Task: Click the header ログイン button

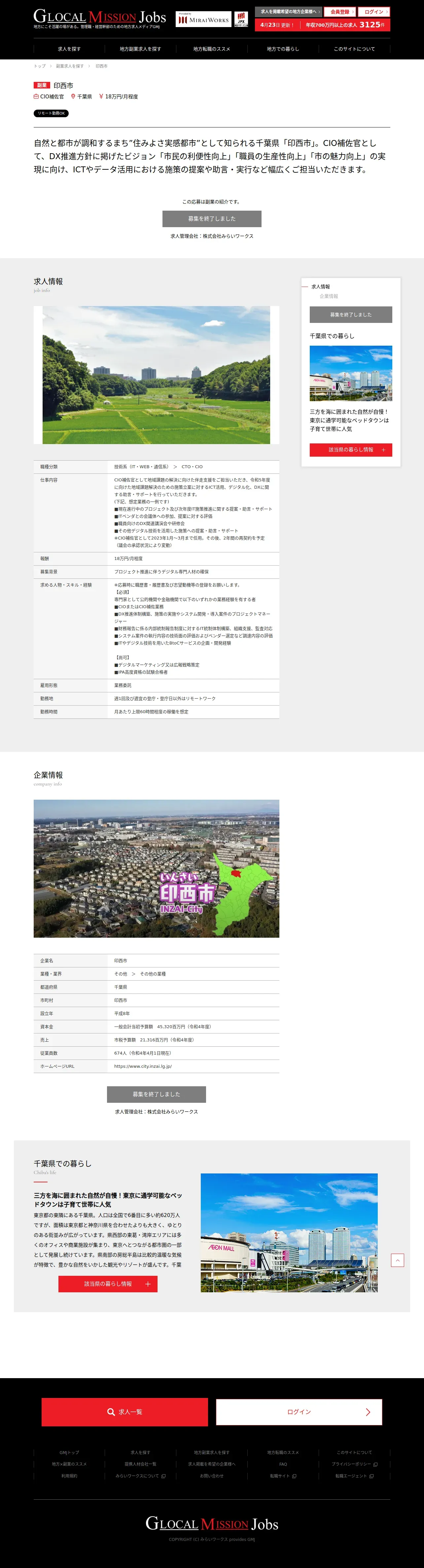Action: click(x=374, y=12)
